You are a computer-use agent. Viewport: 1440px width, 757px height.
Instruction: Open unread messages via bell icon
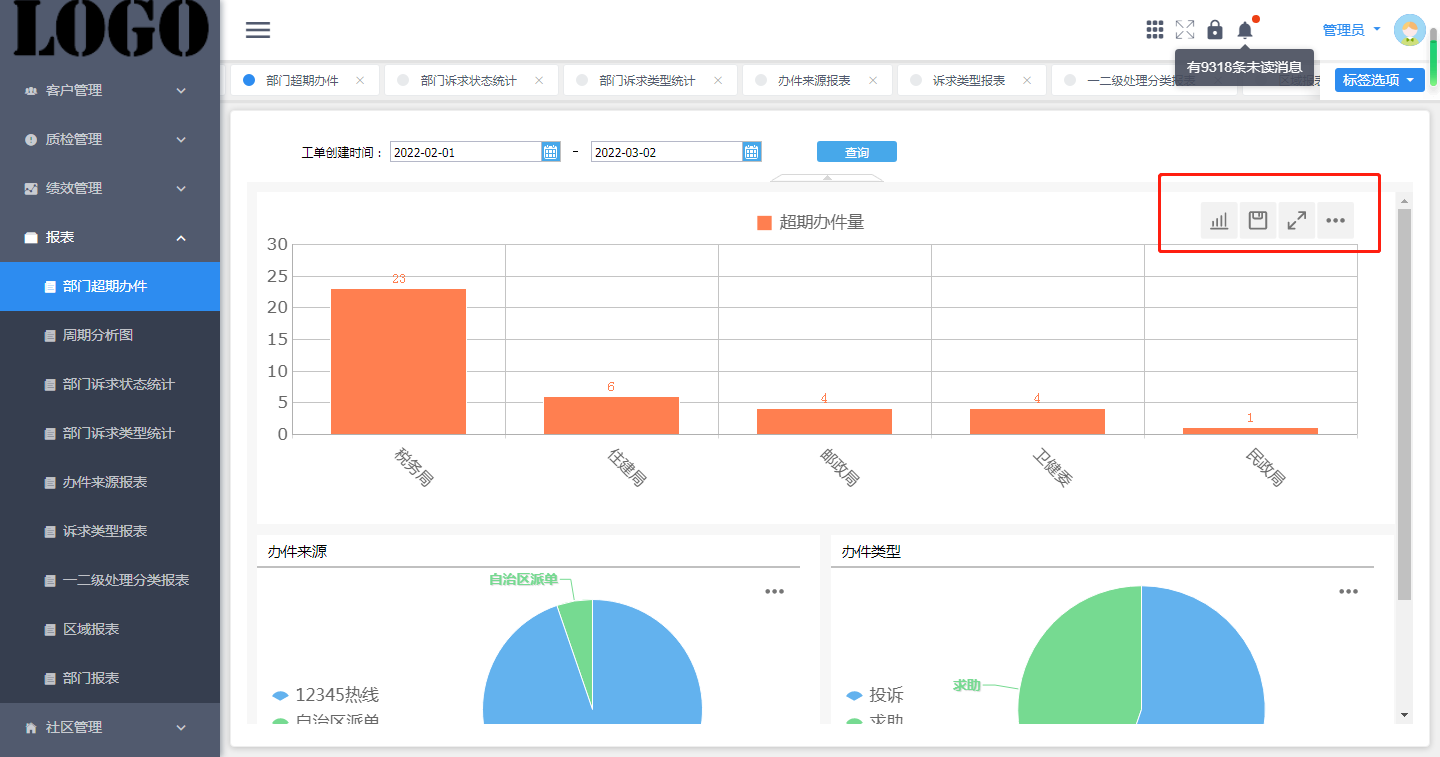tap(1245, 30)
